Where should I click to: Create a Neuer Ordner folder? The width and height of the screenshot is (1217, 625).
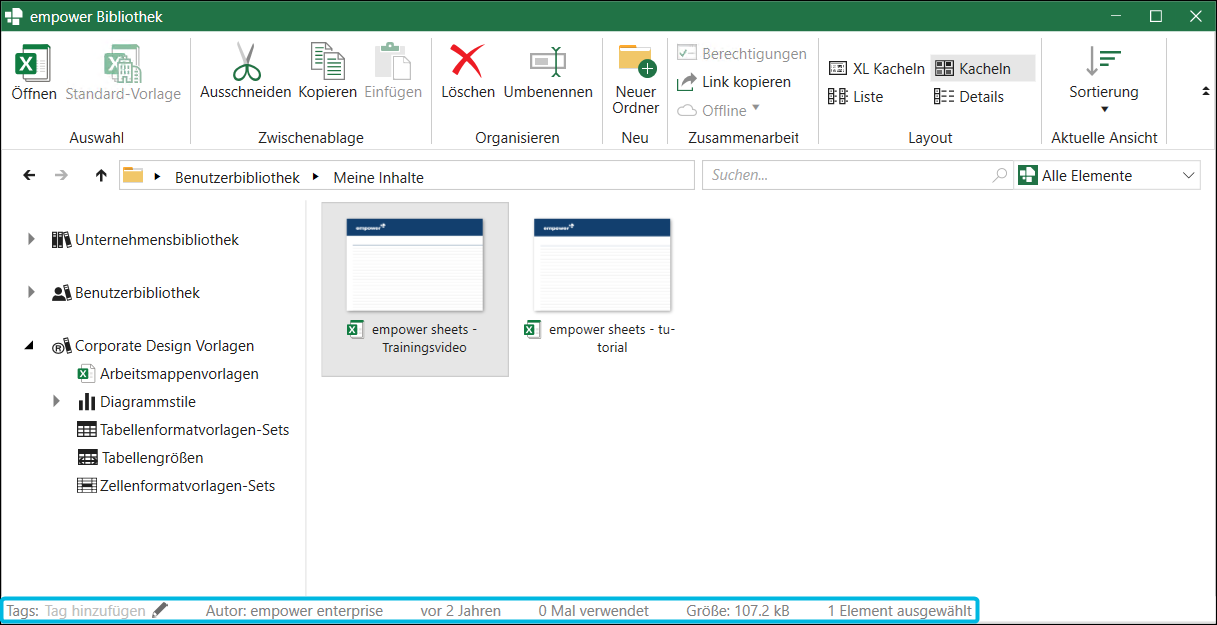click(x=636, y=80)
